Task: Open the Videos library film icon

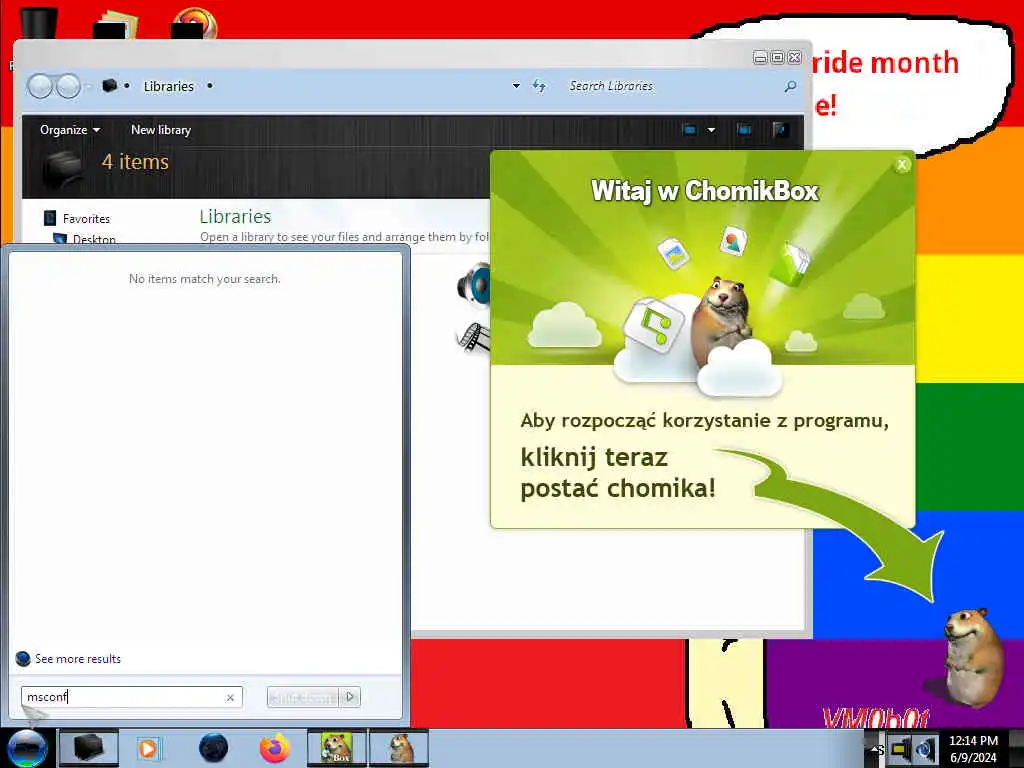Action: [473, 338]
